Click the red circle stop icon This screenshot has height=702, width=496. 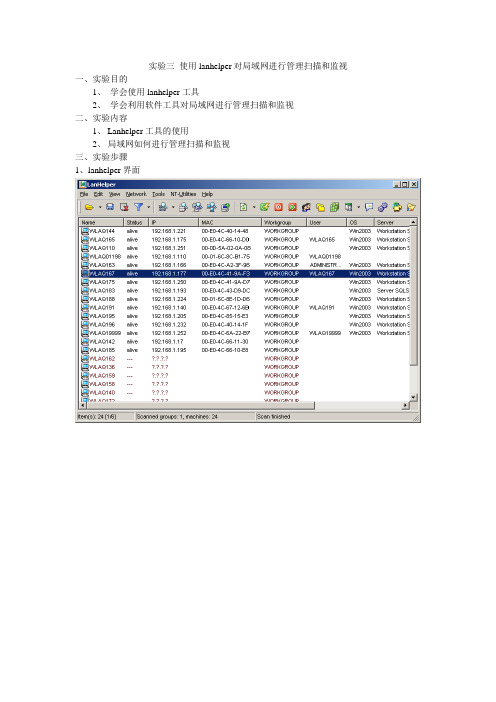(278, 207)
